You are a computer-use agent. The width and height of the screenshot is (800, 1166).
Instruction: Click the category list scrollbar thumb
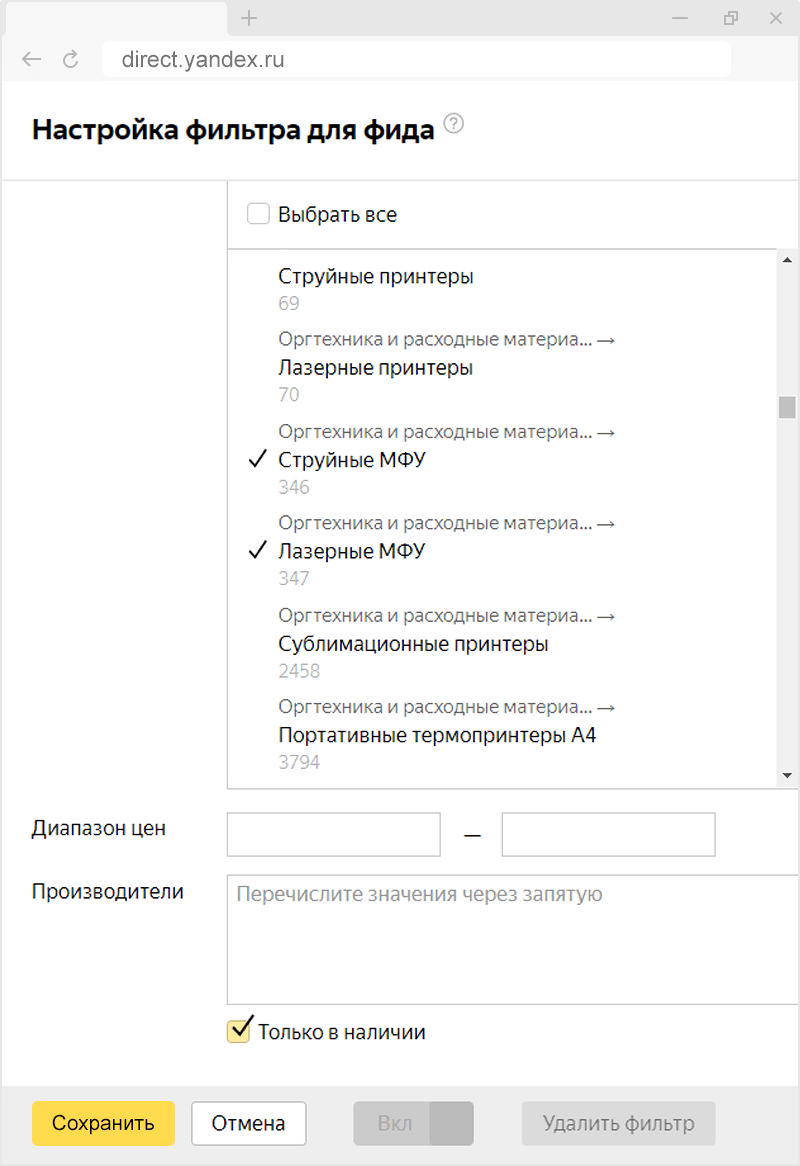[788, 408]
